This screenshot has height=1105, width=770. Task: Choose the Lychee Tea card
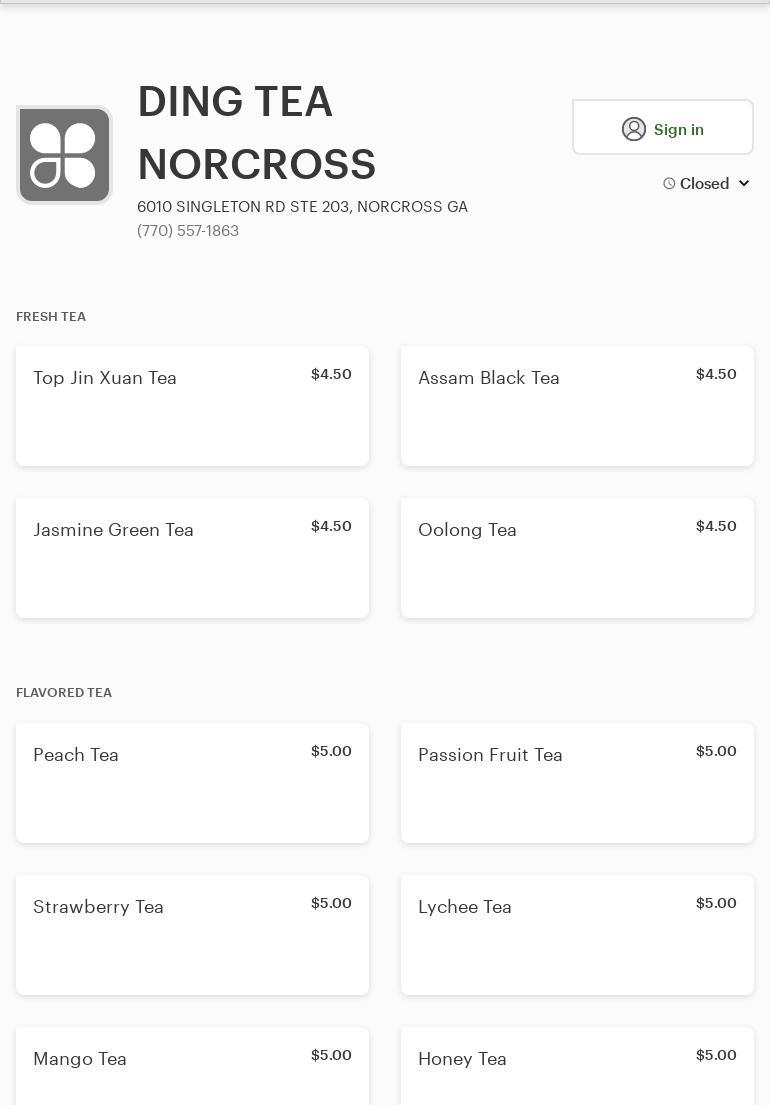pos(577,935)
